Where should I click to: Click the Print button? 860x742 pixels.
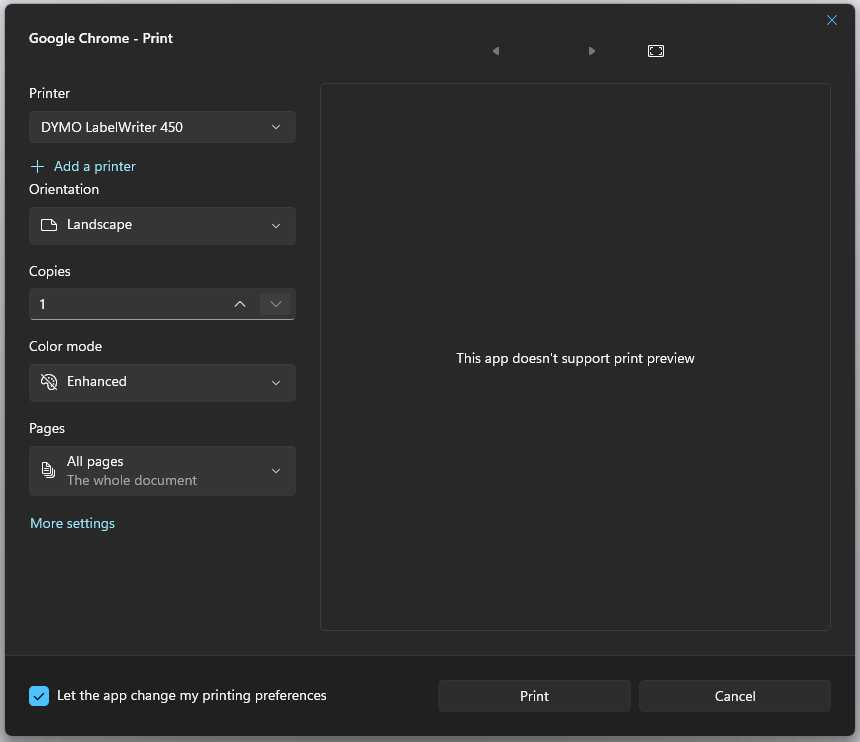(534, 696)
